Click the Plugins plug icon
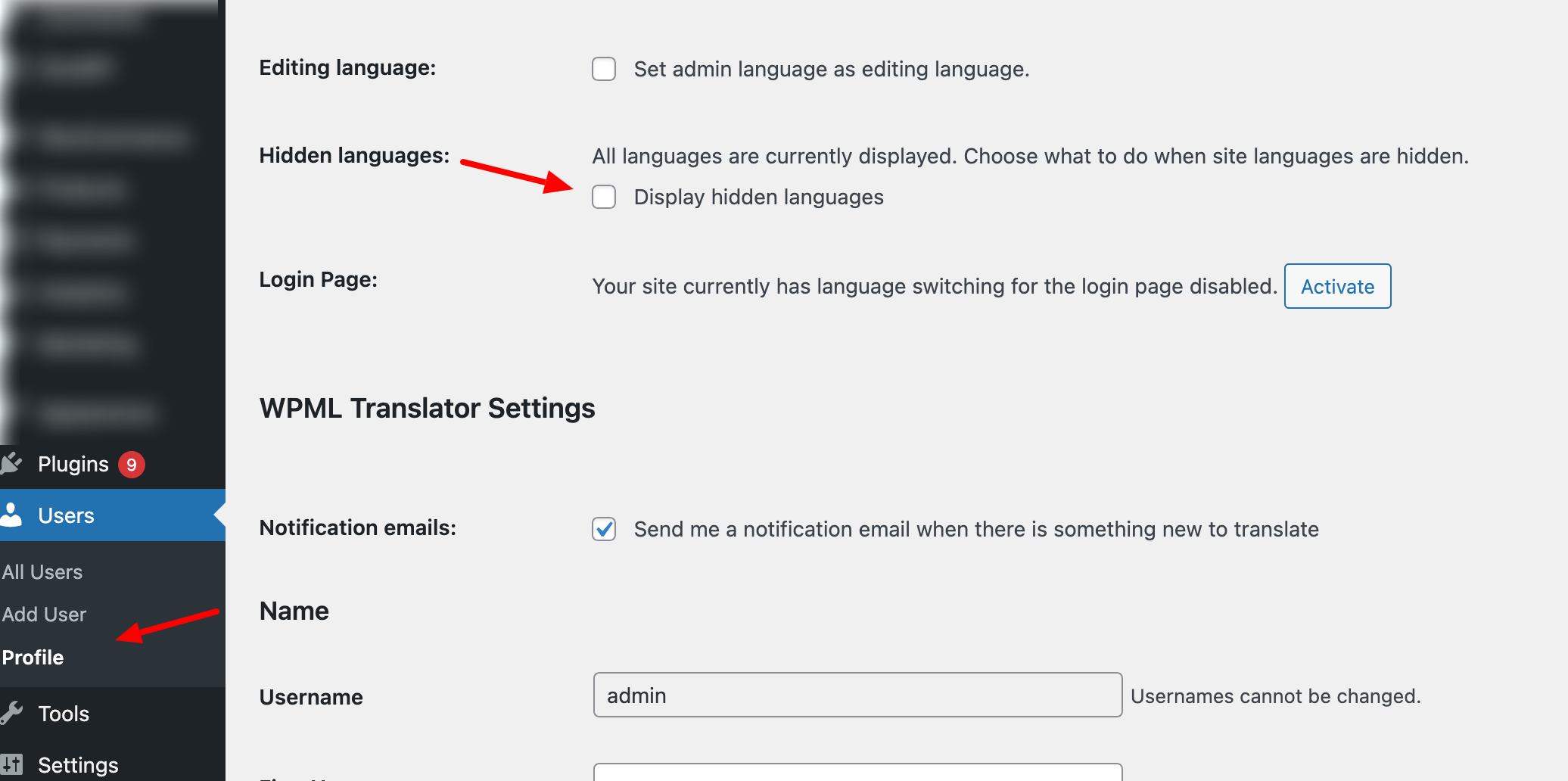This screenshot has height=781, width=1568. 12,463
